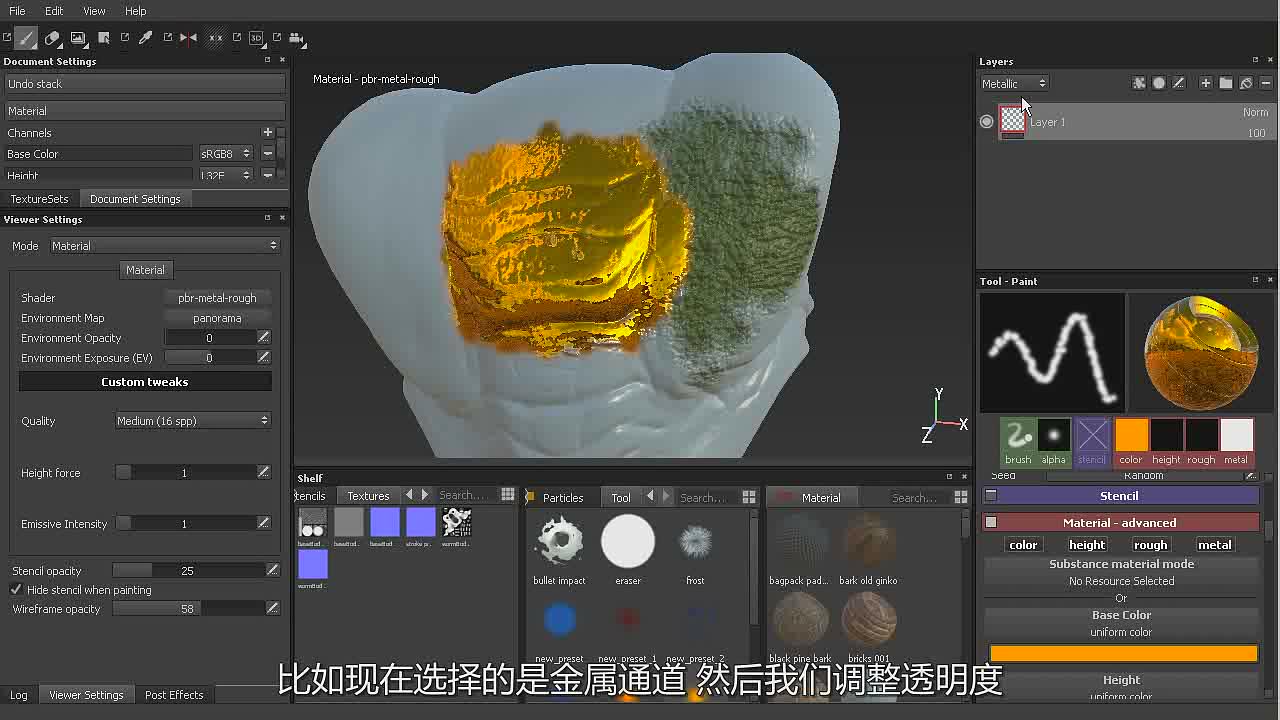Click the Custom tweaks button
Viewport: 1280px width, 720px height.
pyautogui.click(x=145, y=382)
